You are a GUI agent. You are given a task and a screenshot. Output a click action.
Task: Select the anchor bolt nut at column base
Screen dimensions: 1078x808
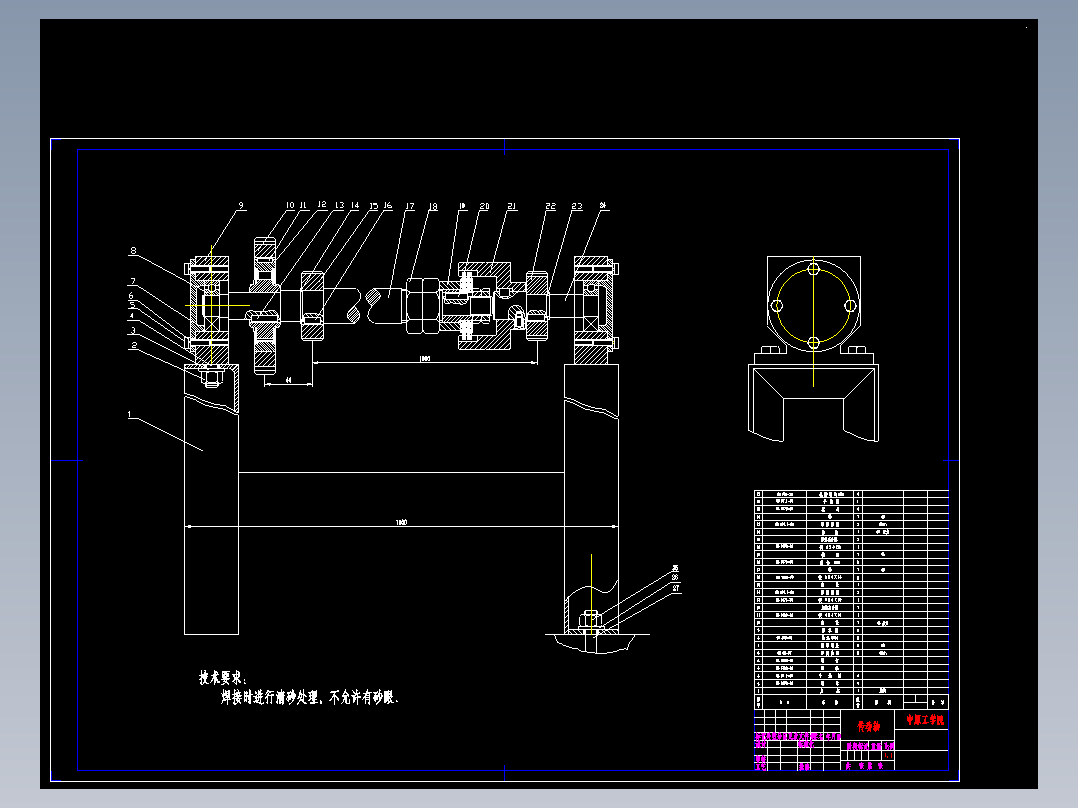pos(591,619)
